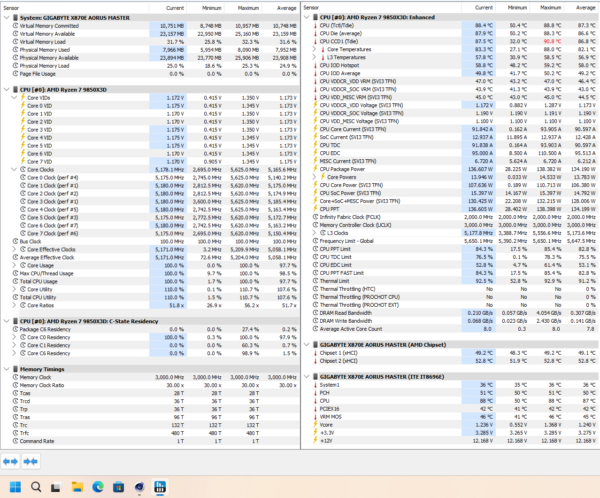Expand the Core Utility row
The height and width of the screenshot is (498, 600).
point(14,289)
